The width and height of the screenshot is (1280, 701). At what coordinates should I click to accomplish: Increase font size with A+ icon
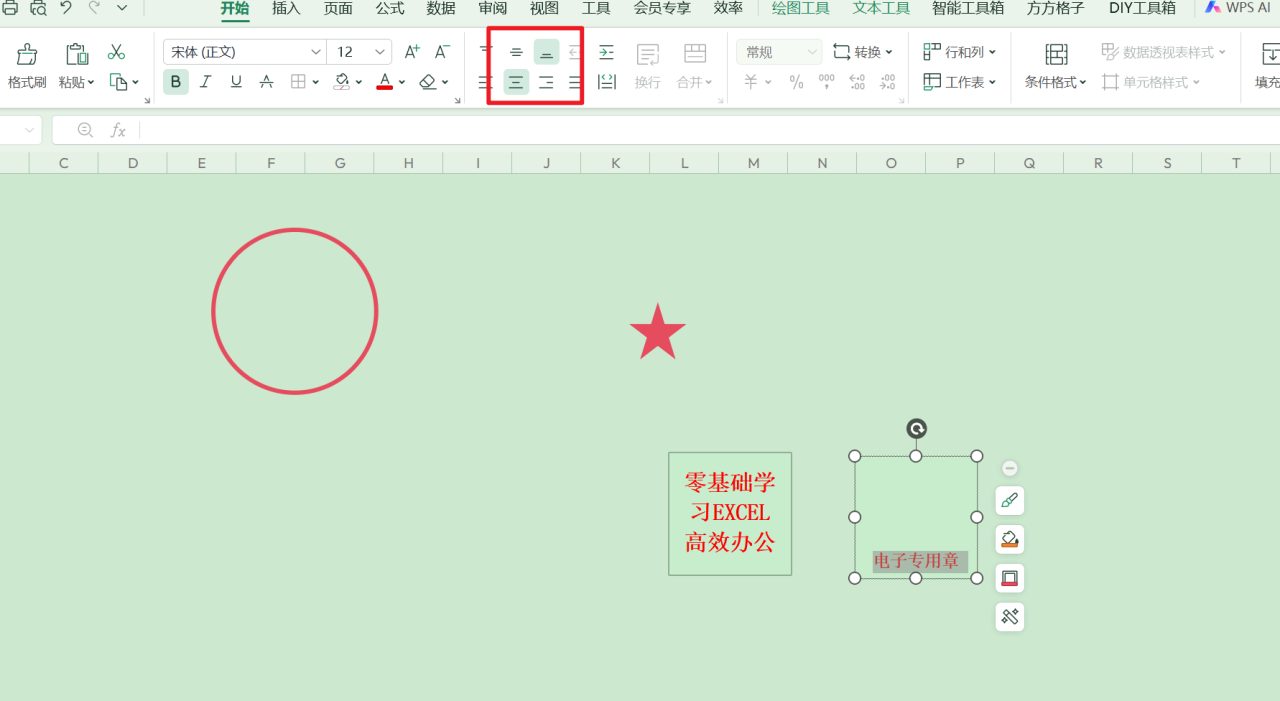412,52
